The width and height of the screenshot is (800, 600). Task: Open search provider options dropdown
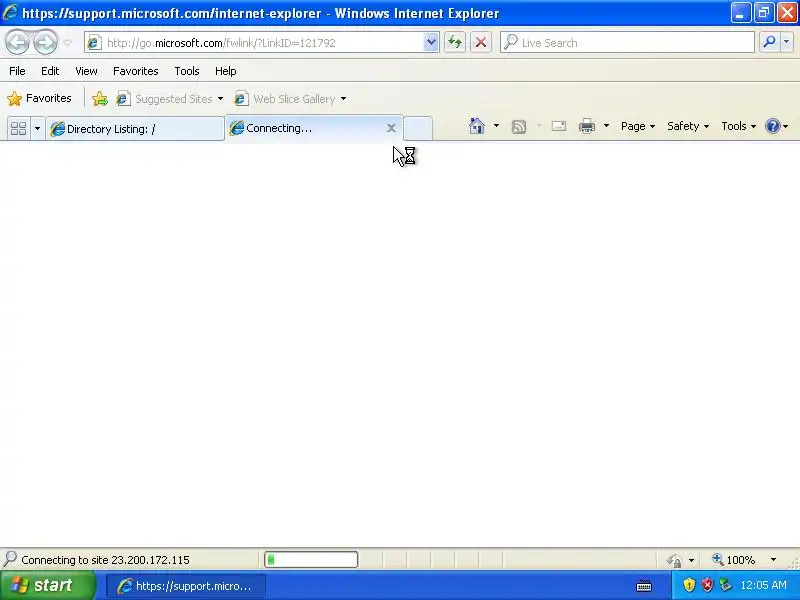pos(787,43)
